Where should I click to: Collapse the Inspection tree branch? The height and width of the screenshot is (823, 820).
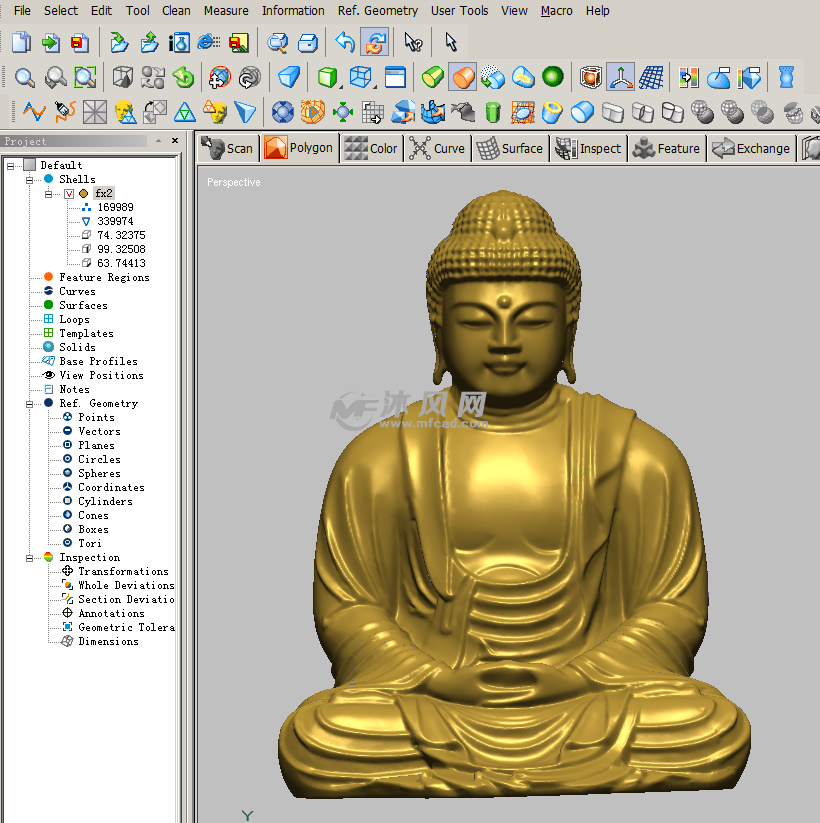(x=31, y=557)
